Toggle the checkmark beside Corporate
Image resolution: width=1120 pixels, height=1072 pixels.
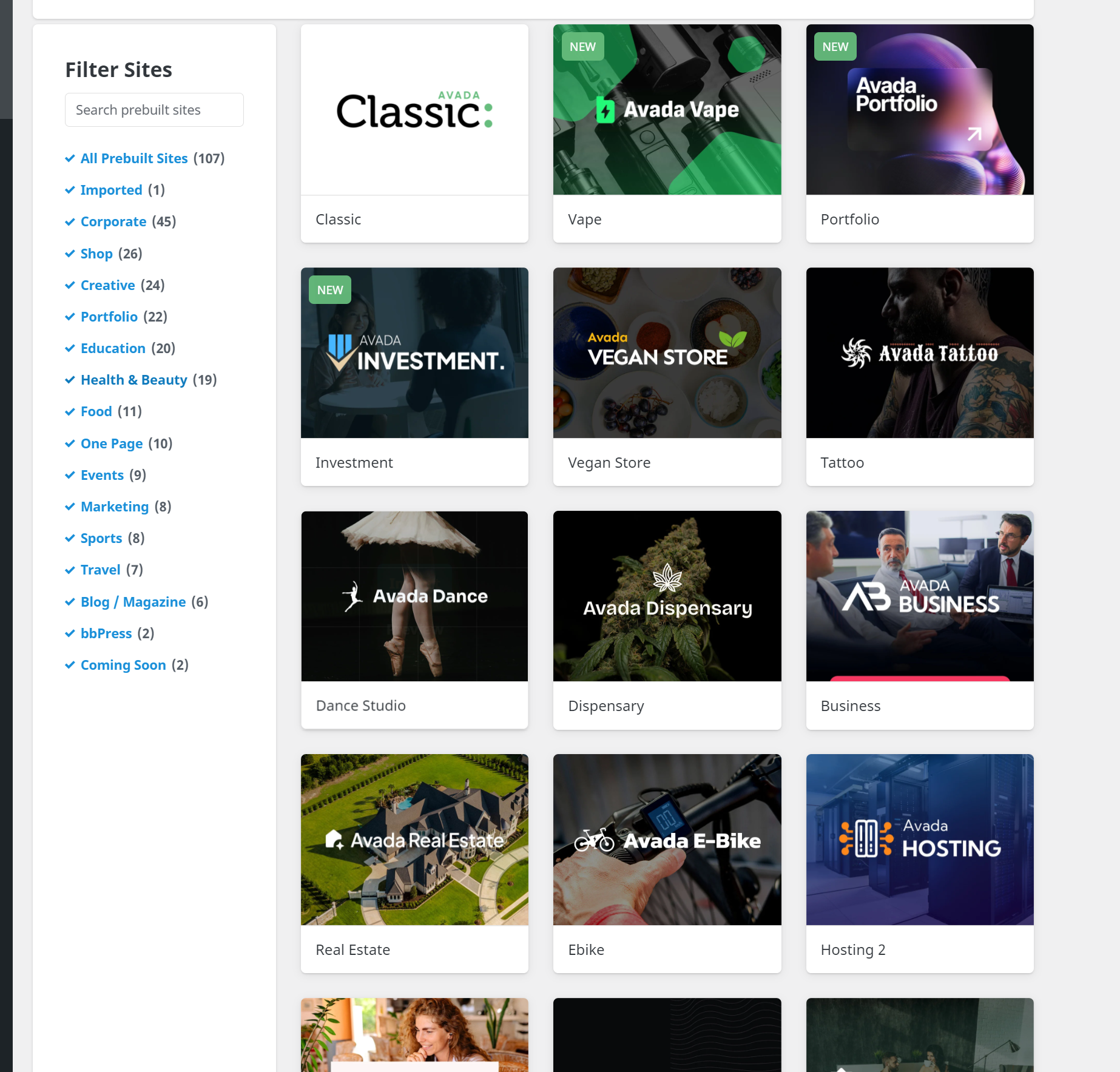[x=70, y=221]
